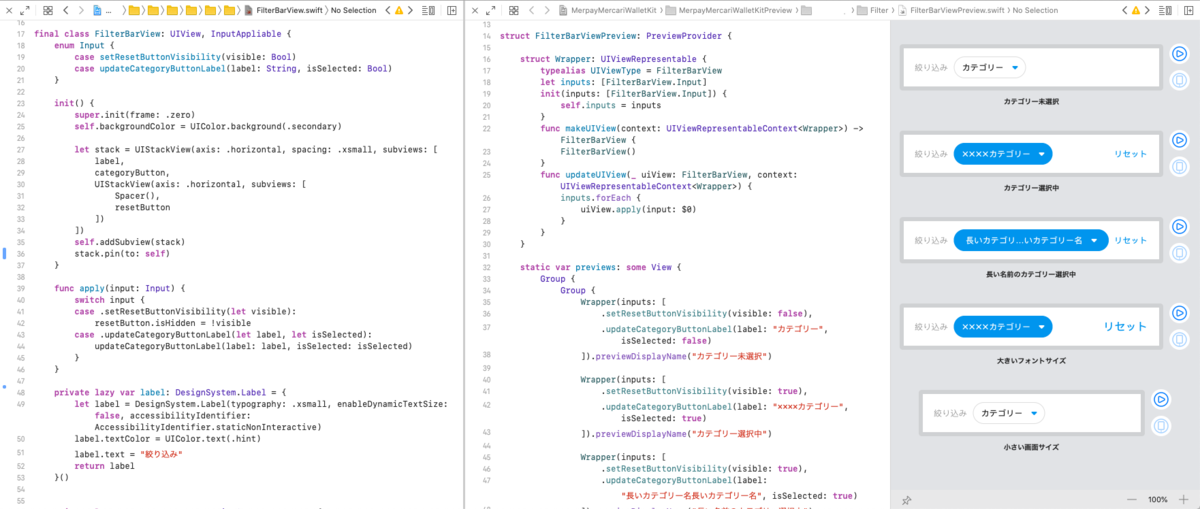Start live preview for 長い名前のカテゴリー選択中
Image resolution: width=1200 pixels, height=509 pixels.
(1181, 227)
